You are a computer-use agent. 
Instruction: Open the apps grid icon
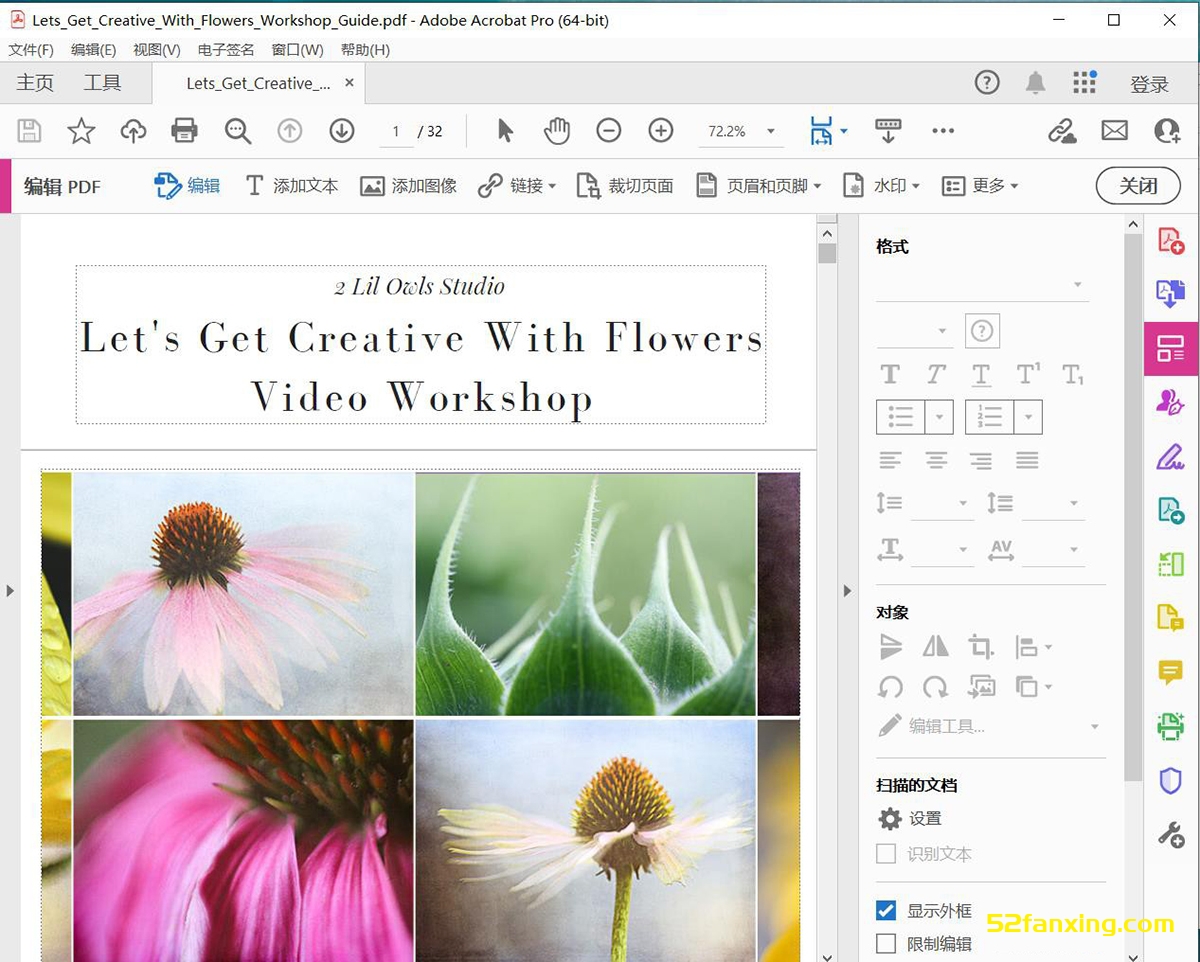1084,83
